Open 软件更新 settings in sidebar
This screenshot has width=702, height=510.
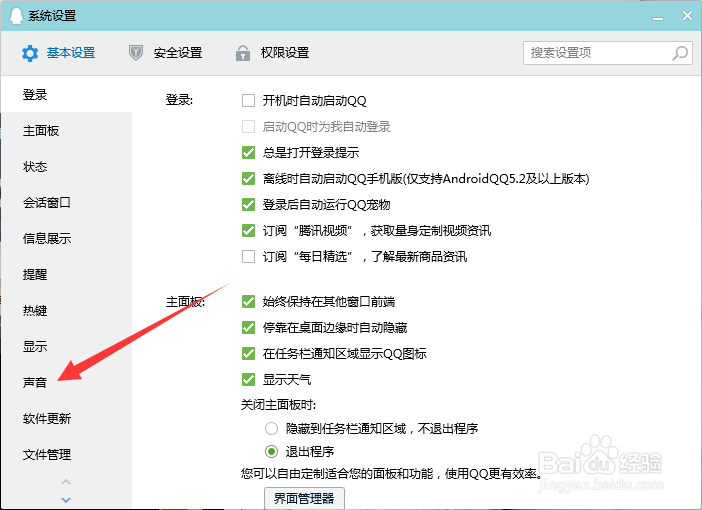click(67, 418)
